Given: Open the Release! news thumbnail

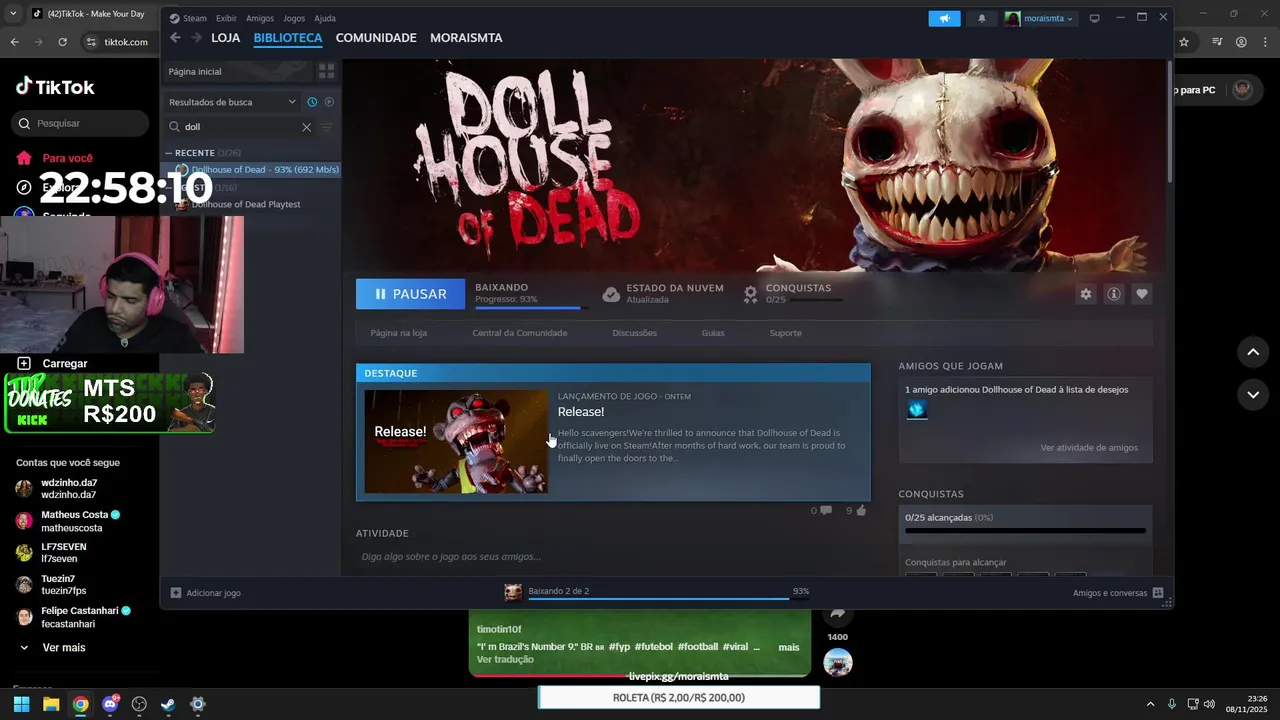Looking at the screenshot, I should coord(456,441).
